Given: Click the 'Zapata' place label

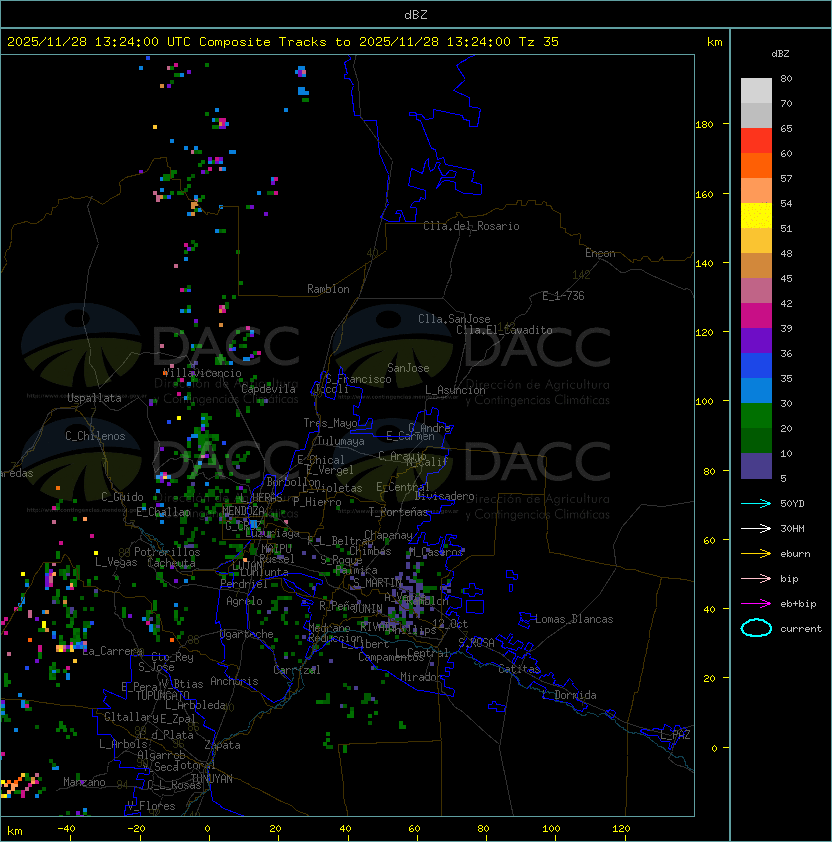Looking at the screenshot, I should tap(222, 745).
